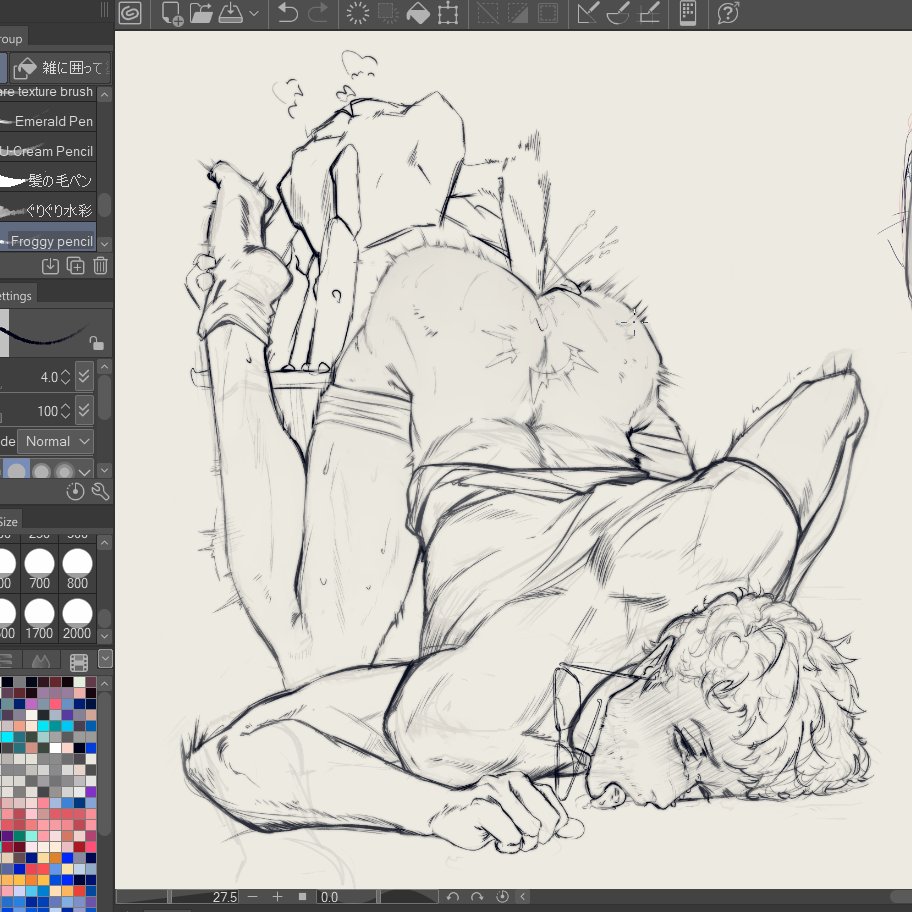This screenshot has height=912, width=912.
Task: Open the film-strip color panel tab
Action: pyautogui.click(x=79, y=661)
